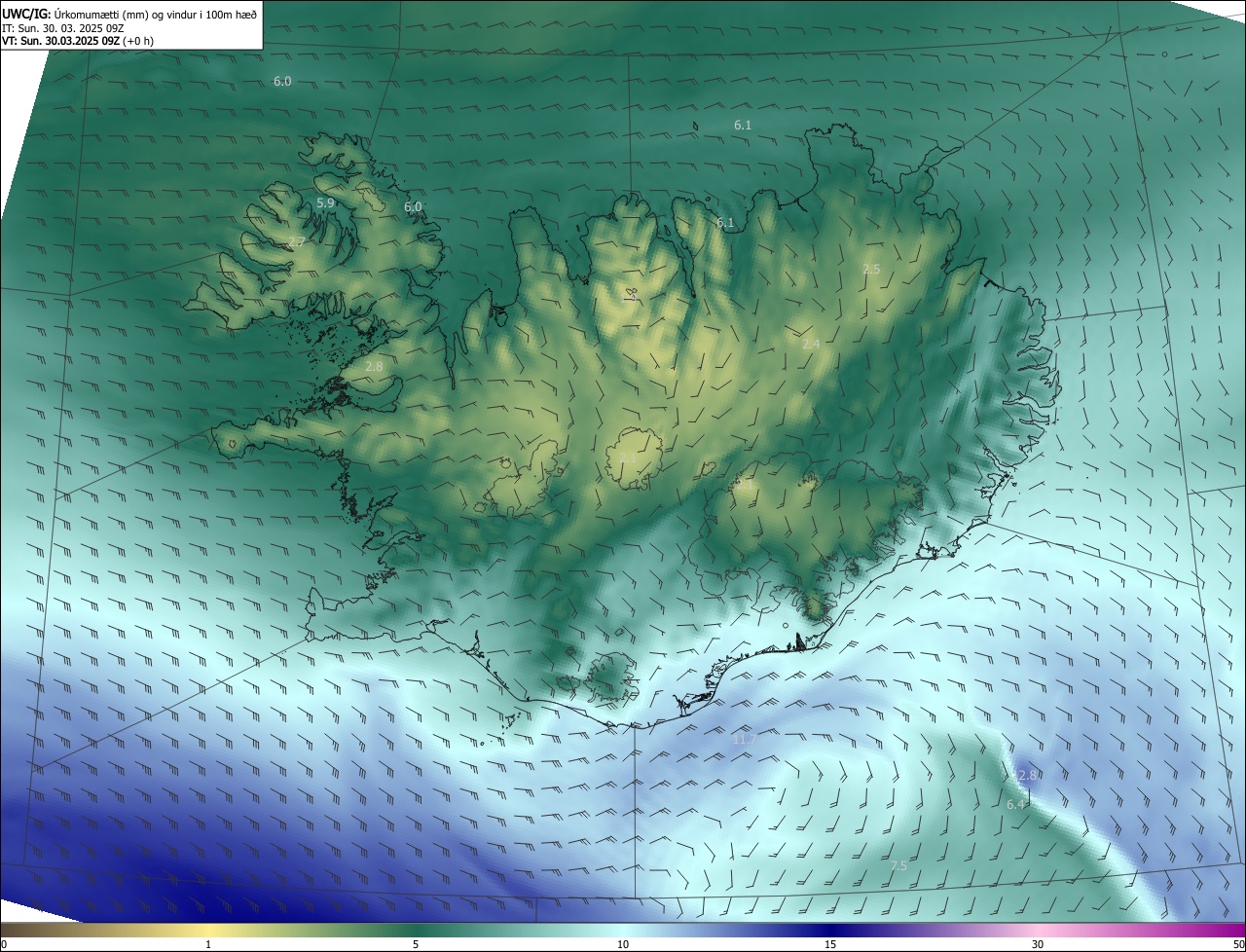Click the 5.9 value label on the map
Viewport: 1246px width, 952px height.
pyautogui.click(x=326, y=203)
